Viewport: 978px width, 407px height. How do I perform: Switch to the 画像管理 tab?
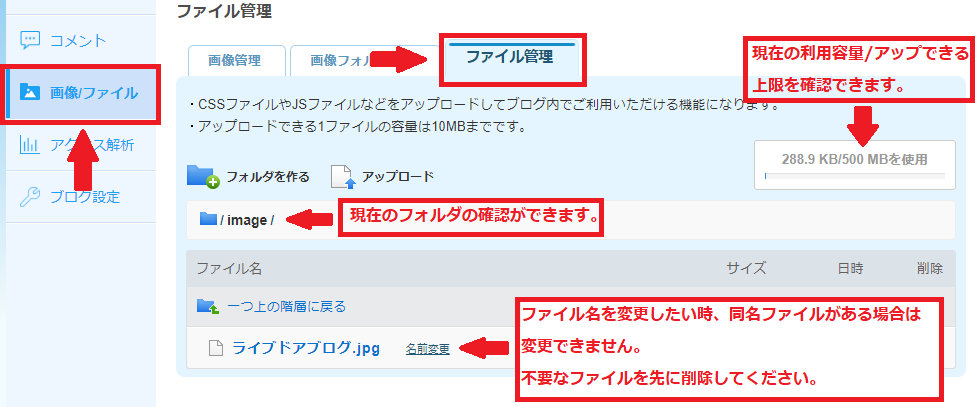(236, 60)
